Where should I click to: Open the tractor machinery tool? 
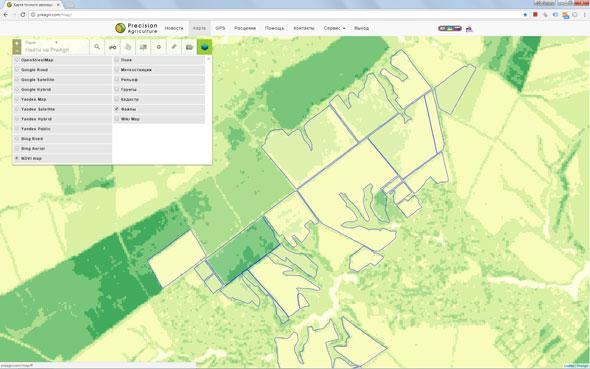(113, 47)
